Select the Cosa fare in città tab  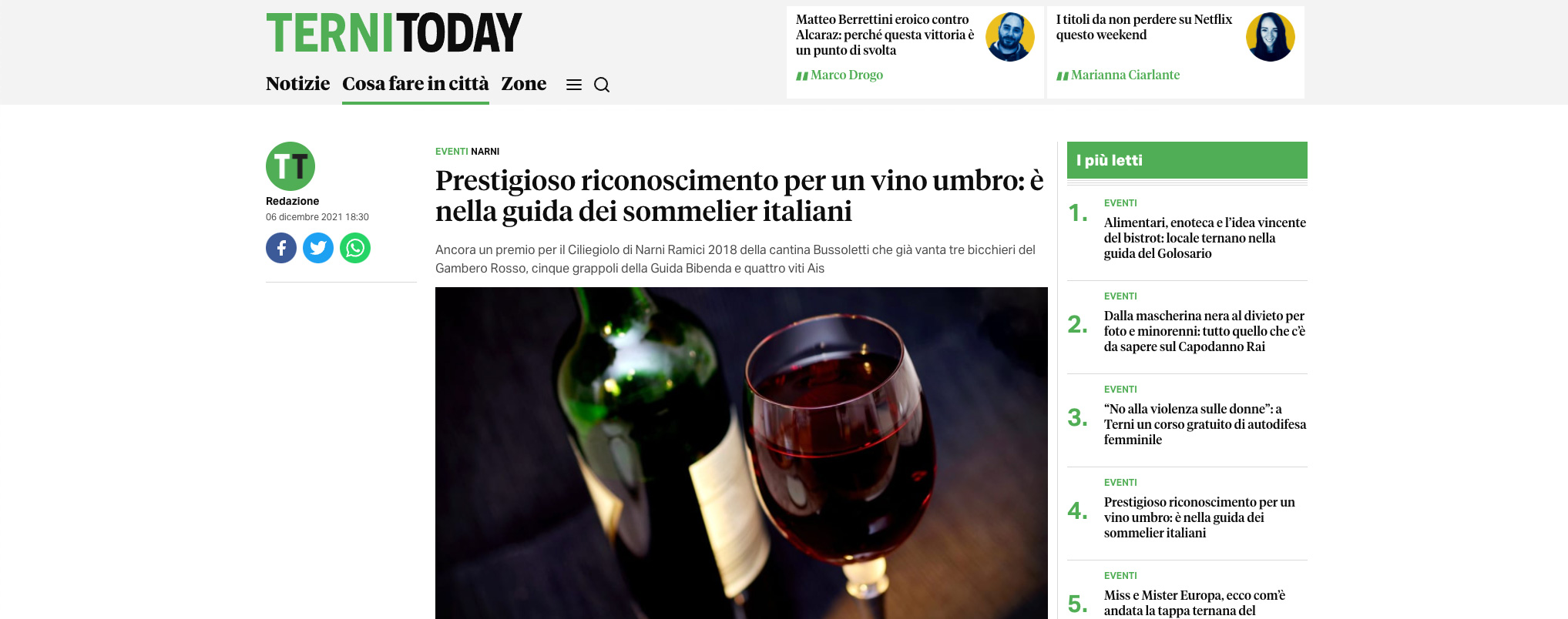tap(415, 83)
